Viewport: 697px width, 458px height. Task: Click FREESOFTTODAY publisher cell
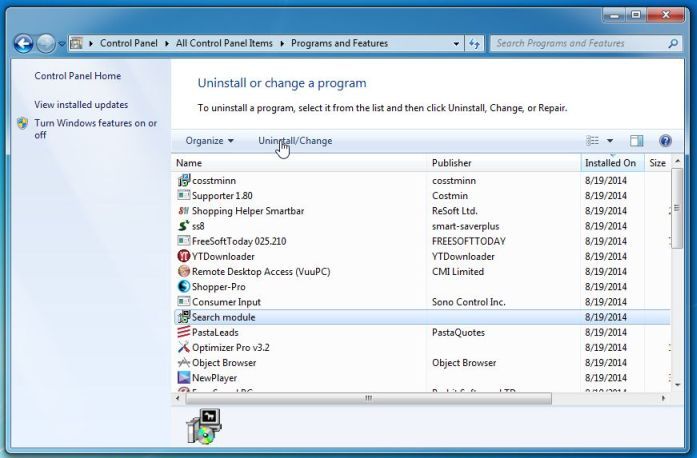[x=469, y=241]
